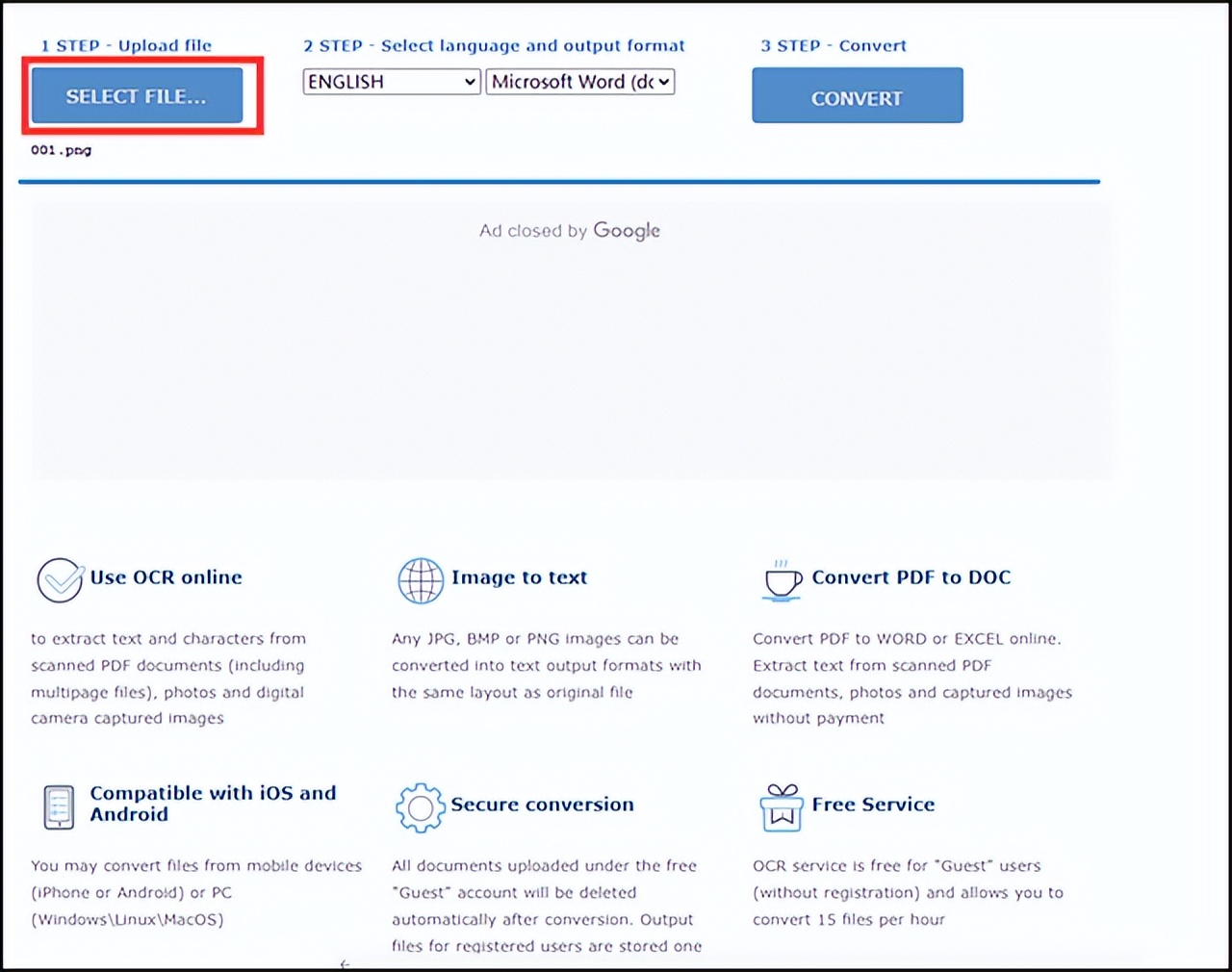The width and height of the screenshot is (1232, 972).
Task: Click the mobile device icon for iOS and Android
Action: 59,806
